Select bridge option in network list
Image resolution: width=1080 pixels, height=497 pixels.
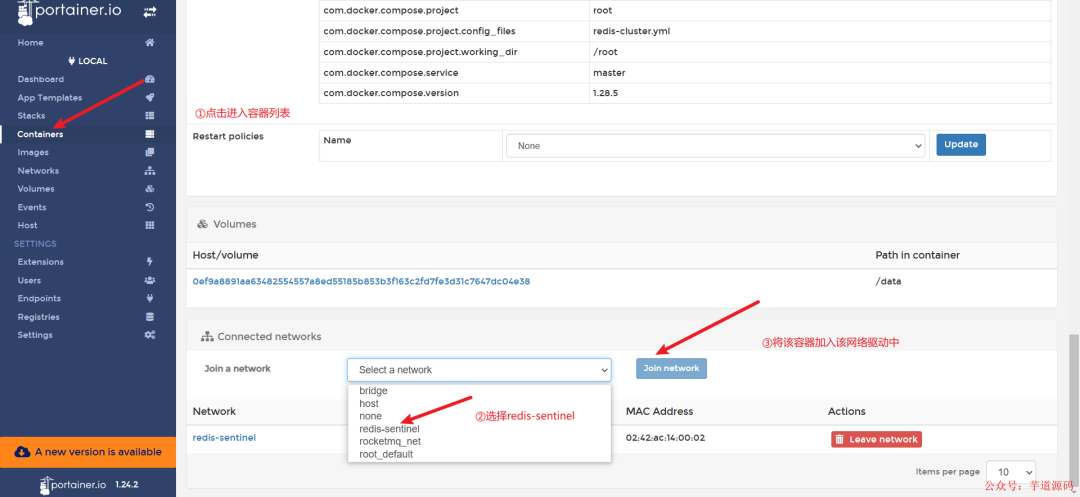(x=373, y=391)
